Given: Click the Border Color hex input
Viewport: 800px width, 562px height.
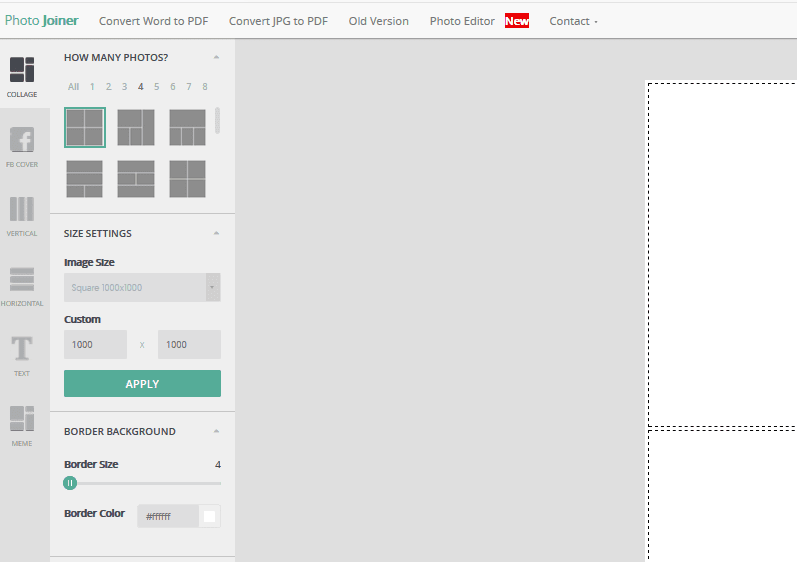Looking at the screenshot, I should click(168, 517).
